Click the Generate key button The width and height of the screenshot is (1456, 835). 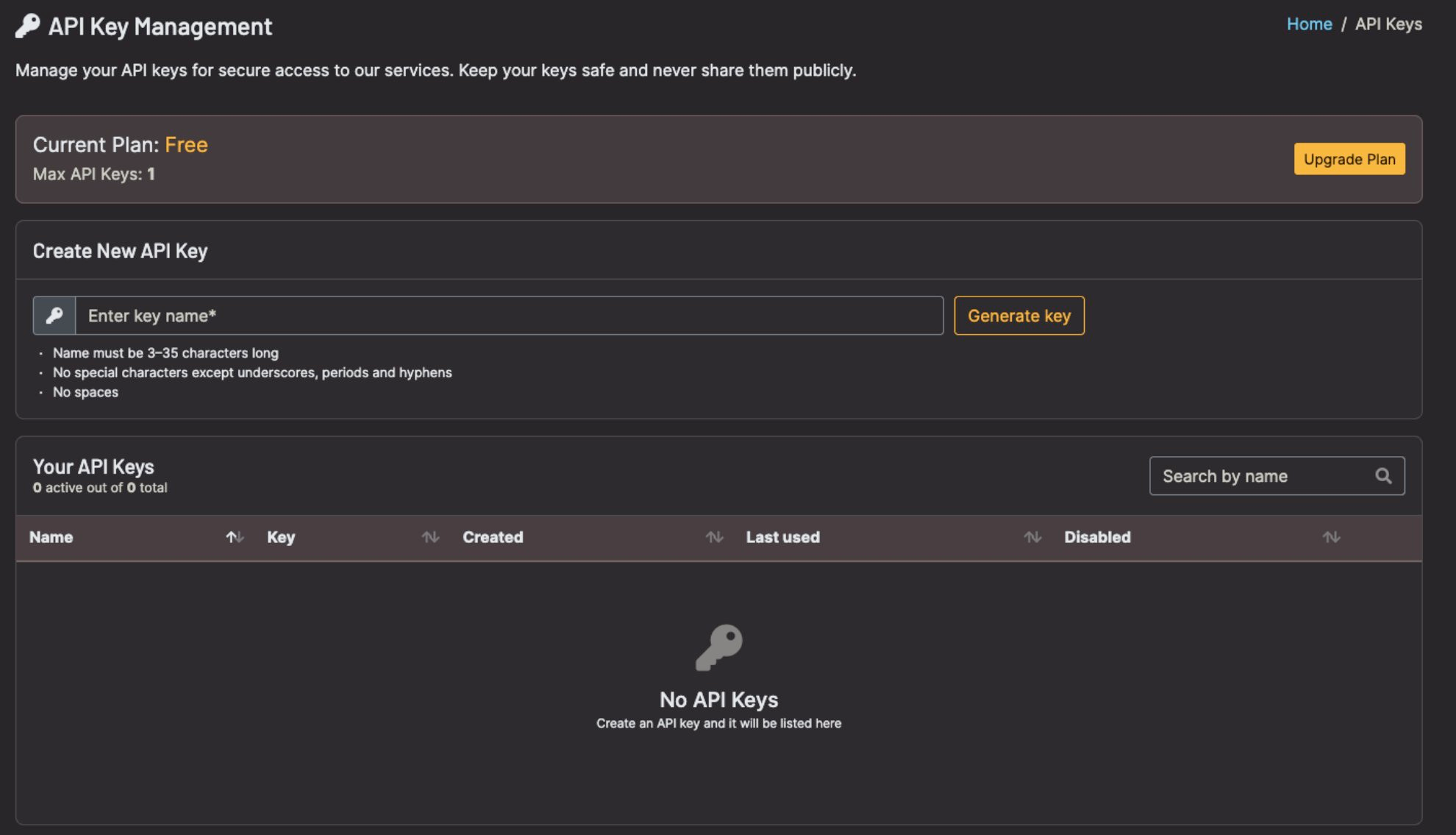(1019, 316)
